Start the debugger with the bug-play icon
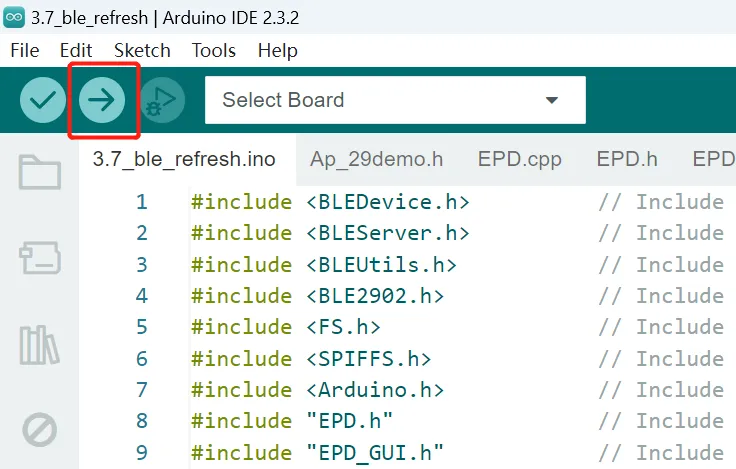The height and width of the screenshot is (469, 736). tap(162, 100)
